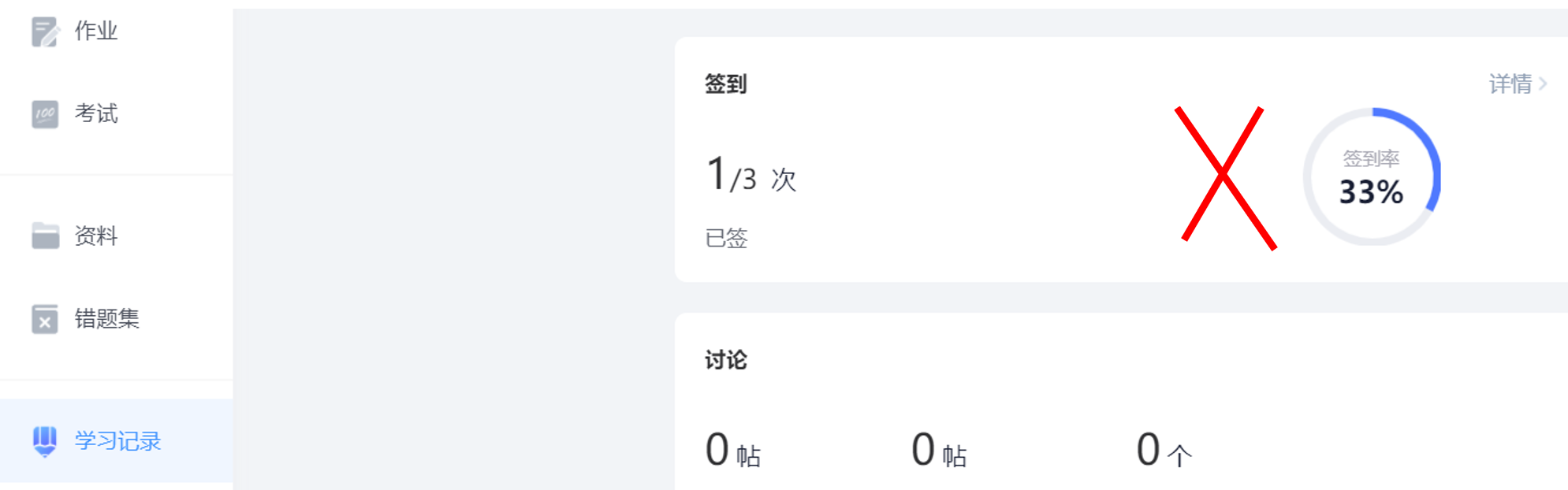
Task: Click the 学习记录 pencil-shield icon
Action: coord(45,440)
